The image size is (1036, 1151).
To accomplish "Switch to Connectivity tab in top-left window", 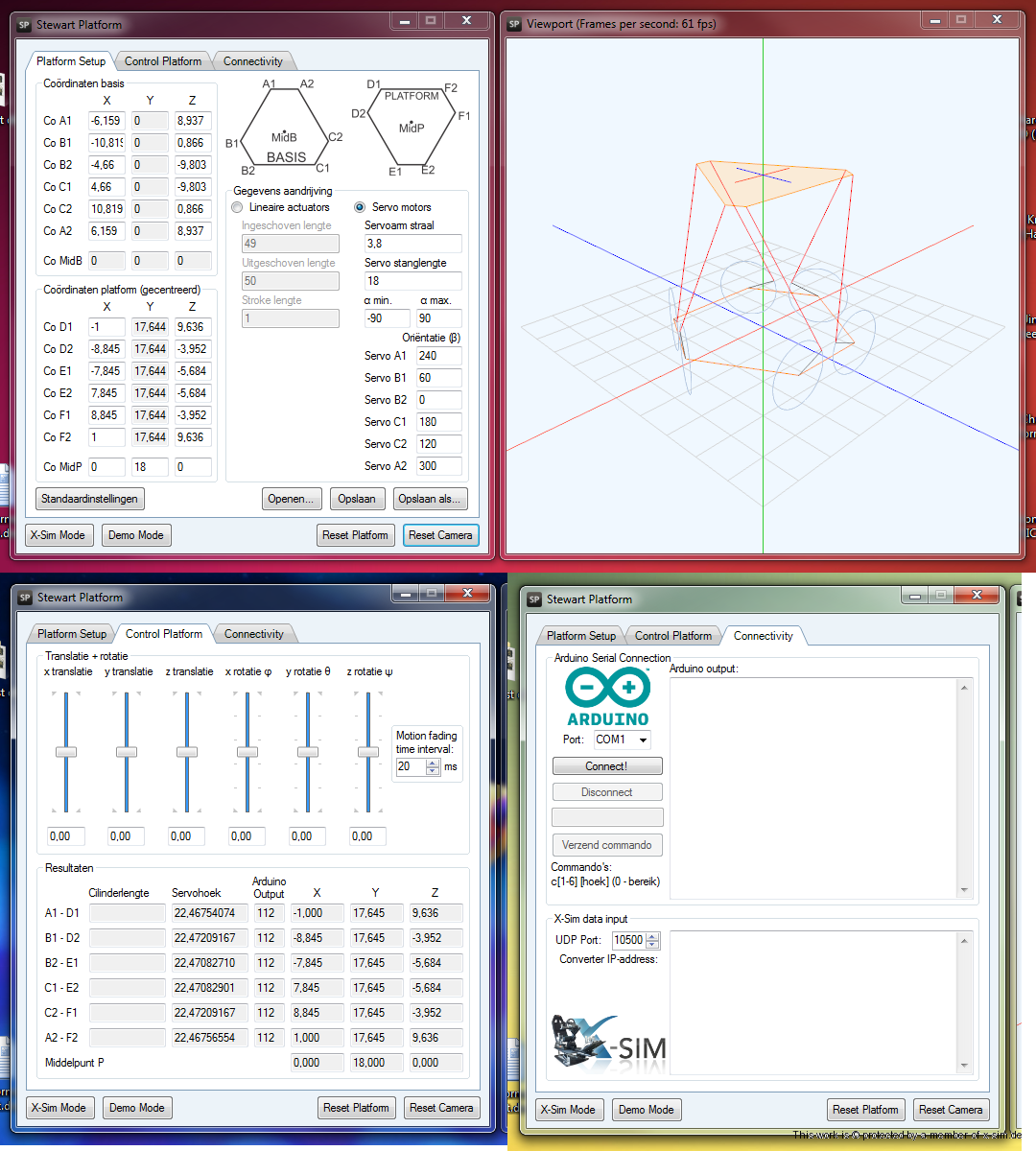I will click(x=253, y=61).
